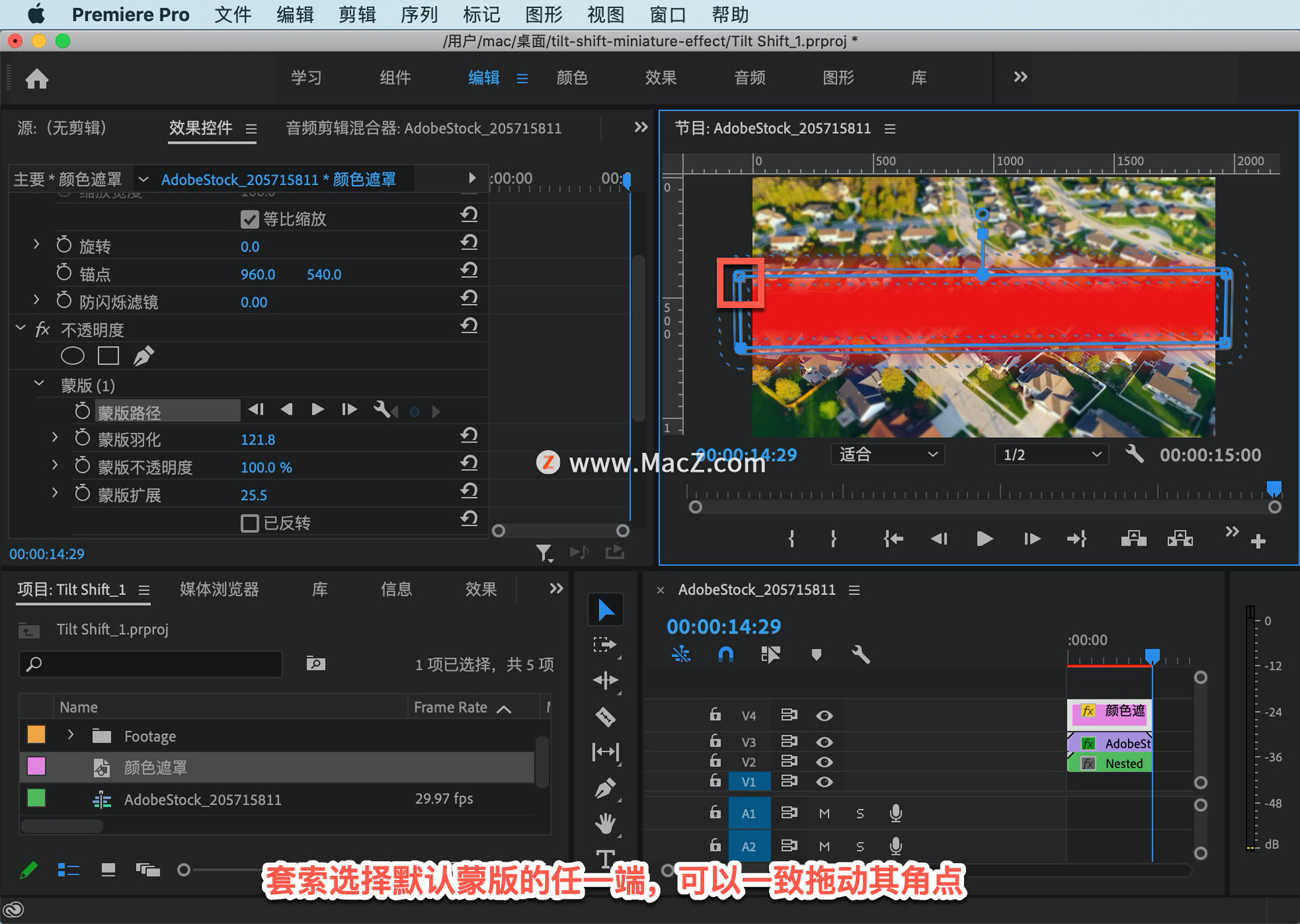Viewport: 1300px width, 924px height.
Task: Expand the Footage bin
Action: (70, 734)
